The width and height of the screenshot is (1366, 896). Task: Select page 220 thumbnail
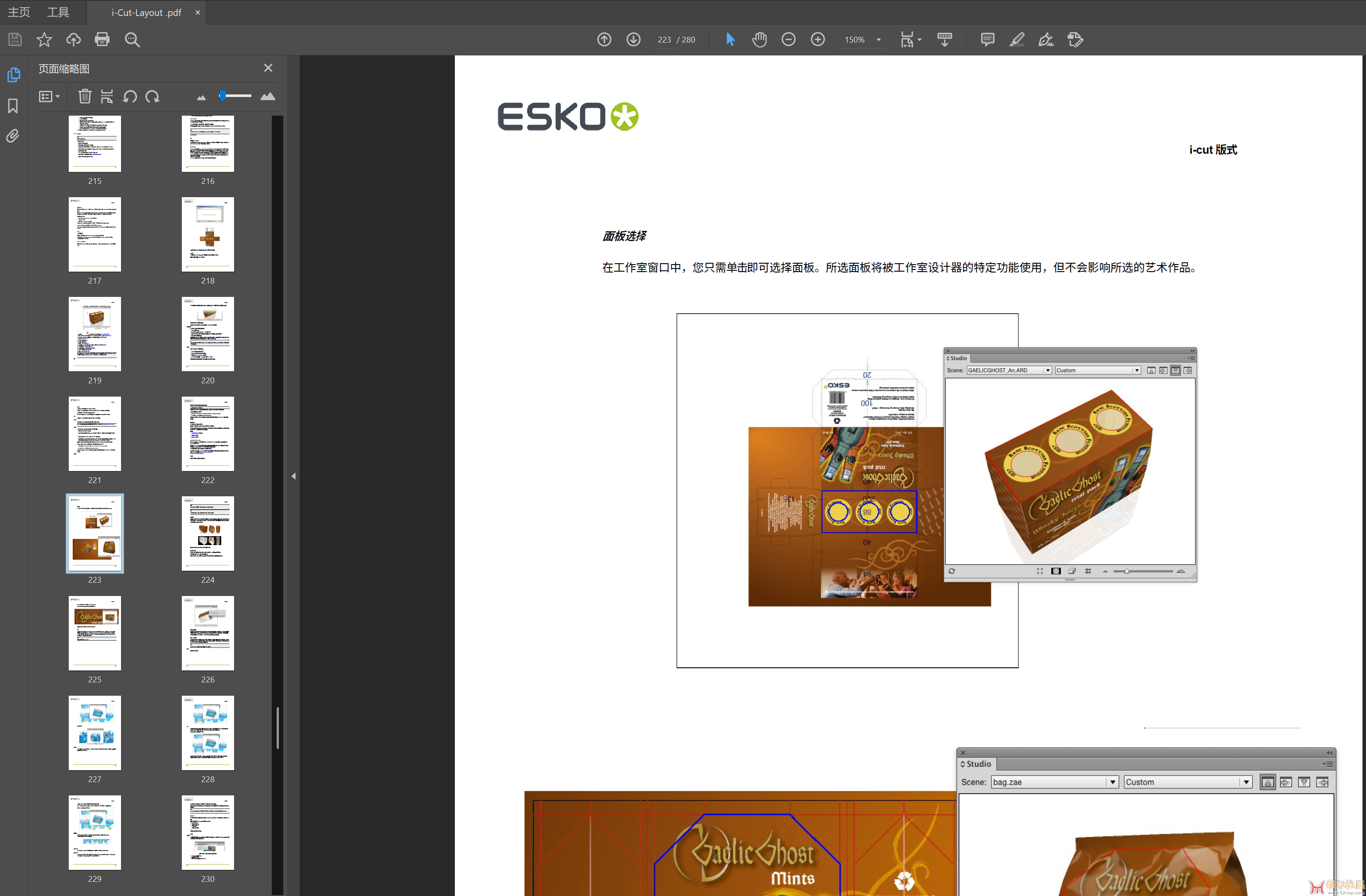coord(208,334)
